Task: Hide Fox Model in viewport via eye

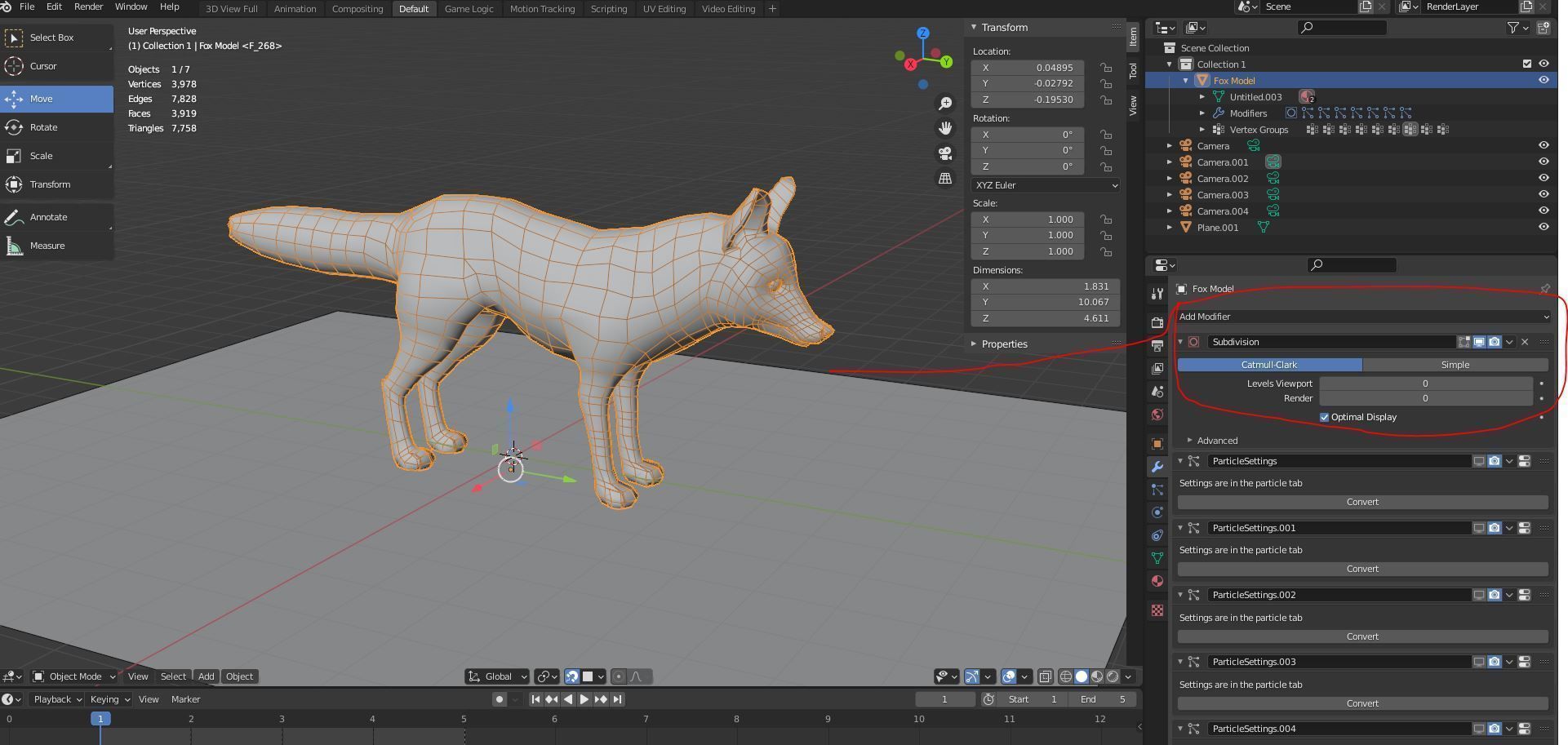Action: tap(1544, 80)
